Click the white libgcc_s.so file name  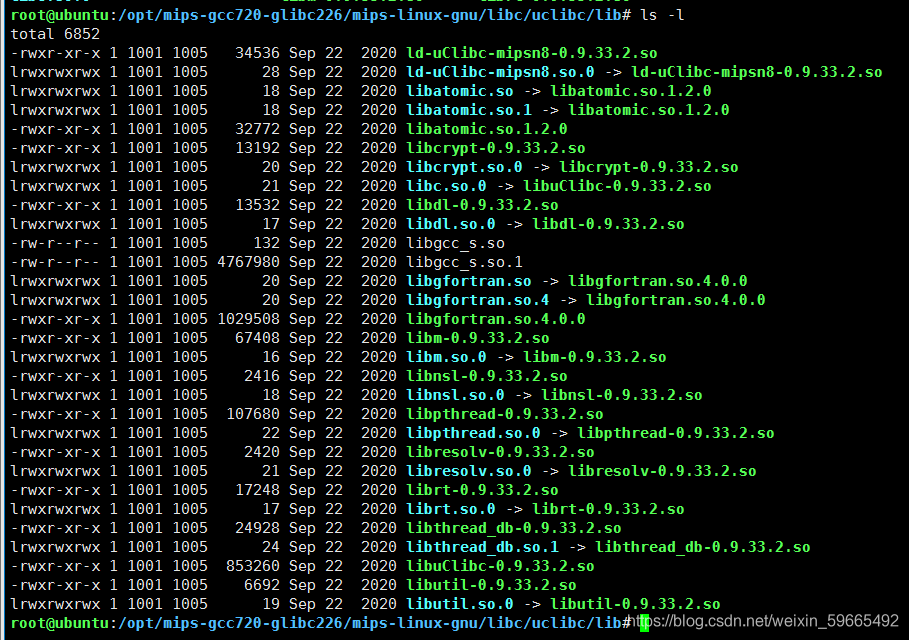tap(456, 243)
